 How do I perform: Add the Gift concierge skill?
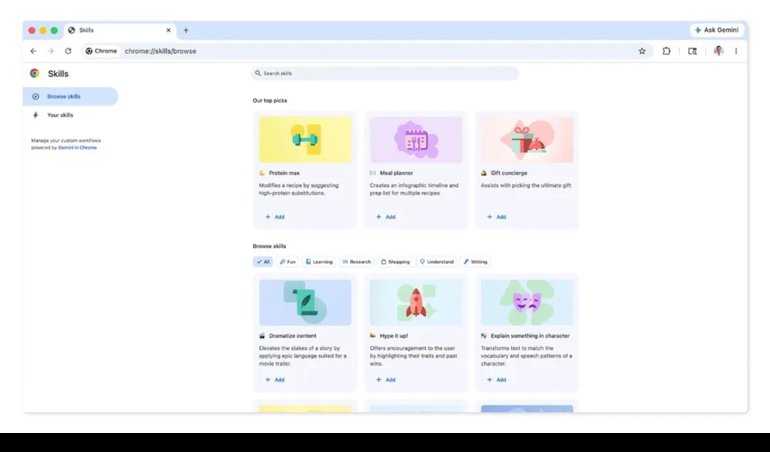point(497,216)
